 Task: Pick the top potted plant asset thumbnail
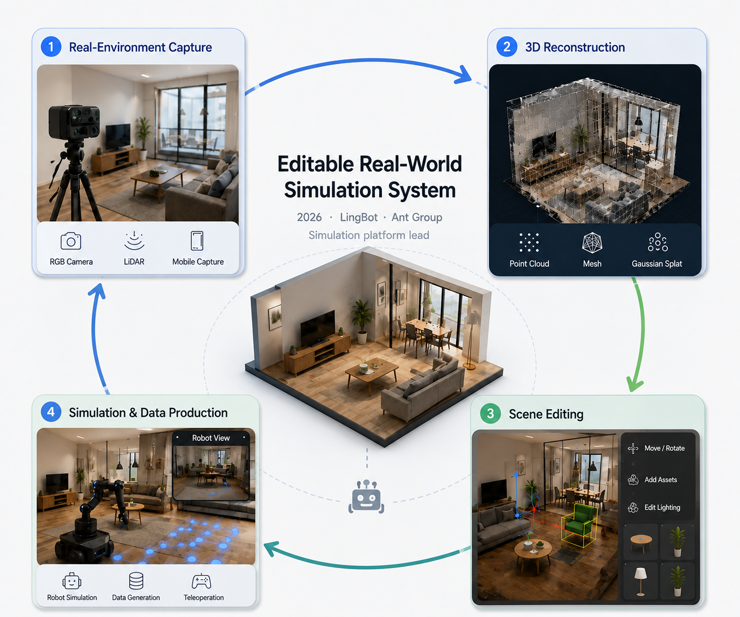pos(677,542)
